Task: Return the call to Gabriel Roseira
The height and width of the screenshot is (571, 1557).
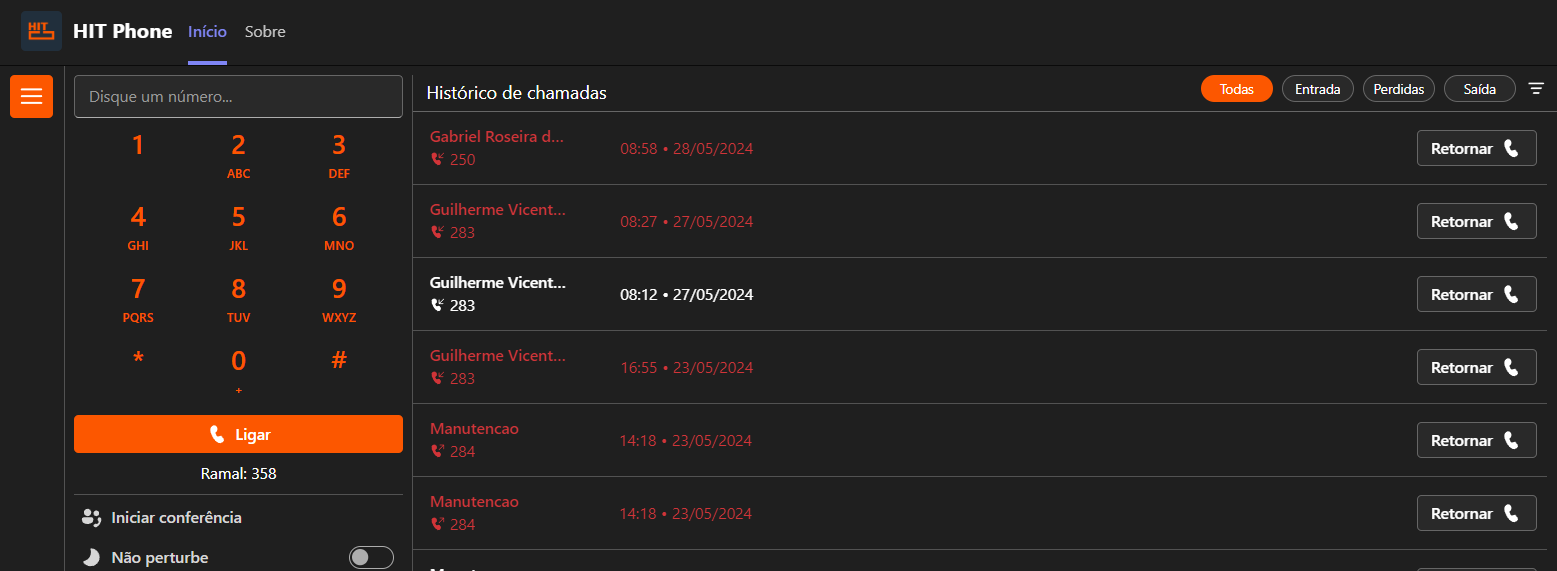Action: [x=1476, y=148]
